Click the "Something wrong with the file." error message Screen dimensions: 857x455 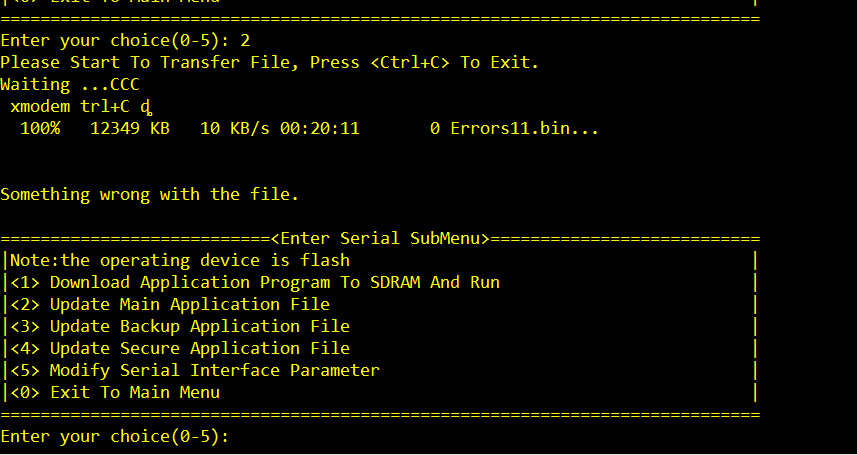[150, 194]
